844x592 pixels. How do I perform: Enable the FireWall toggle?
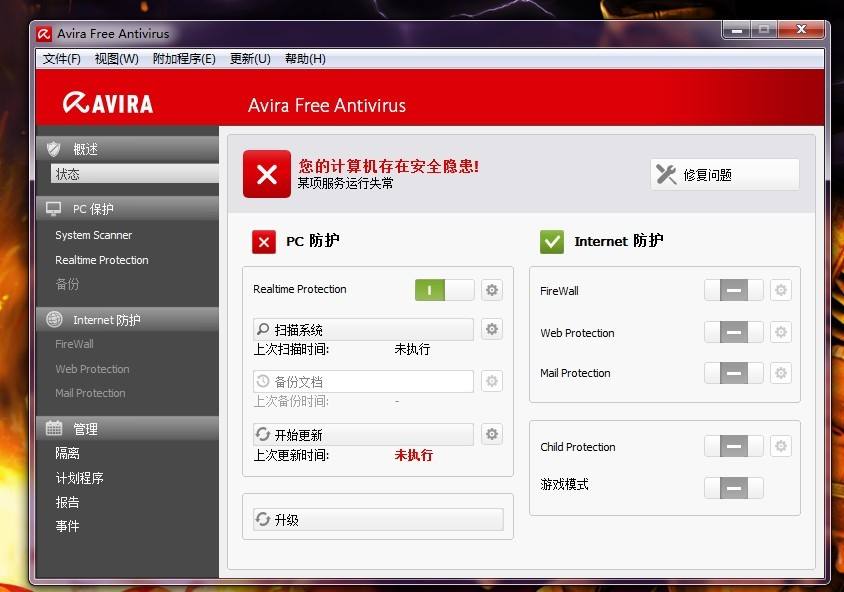pyautogui.click(x=734, y=290)
